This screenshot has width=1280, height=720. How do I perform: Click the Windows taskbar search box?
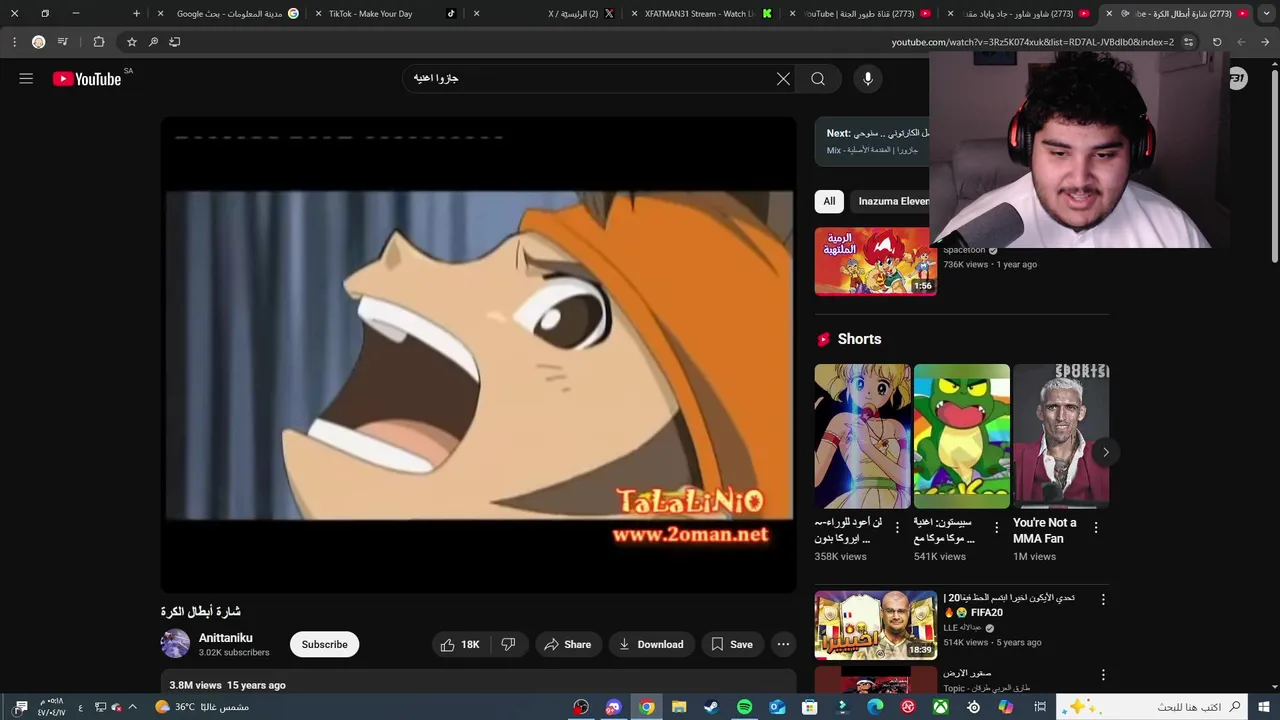coord(1153,707)
